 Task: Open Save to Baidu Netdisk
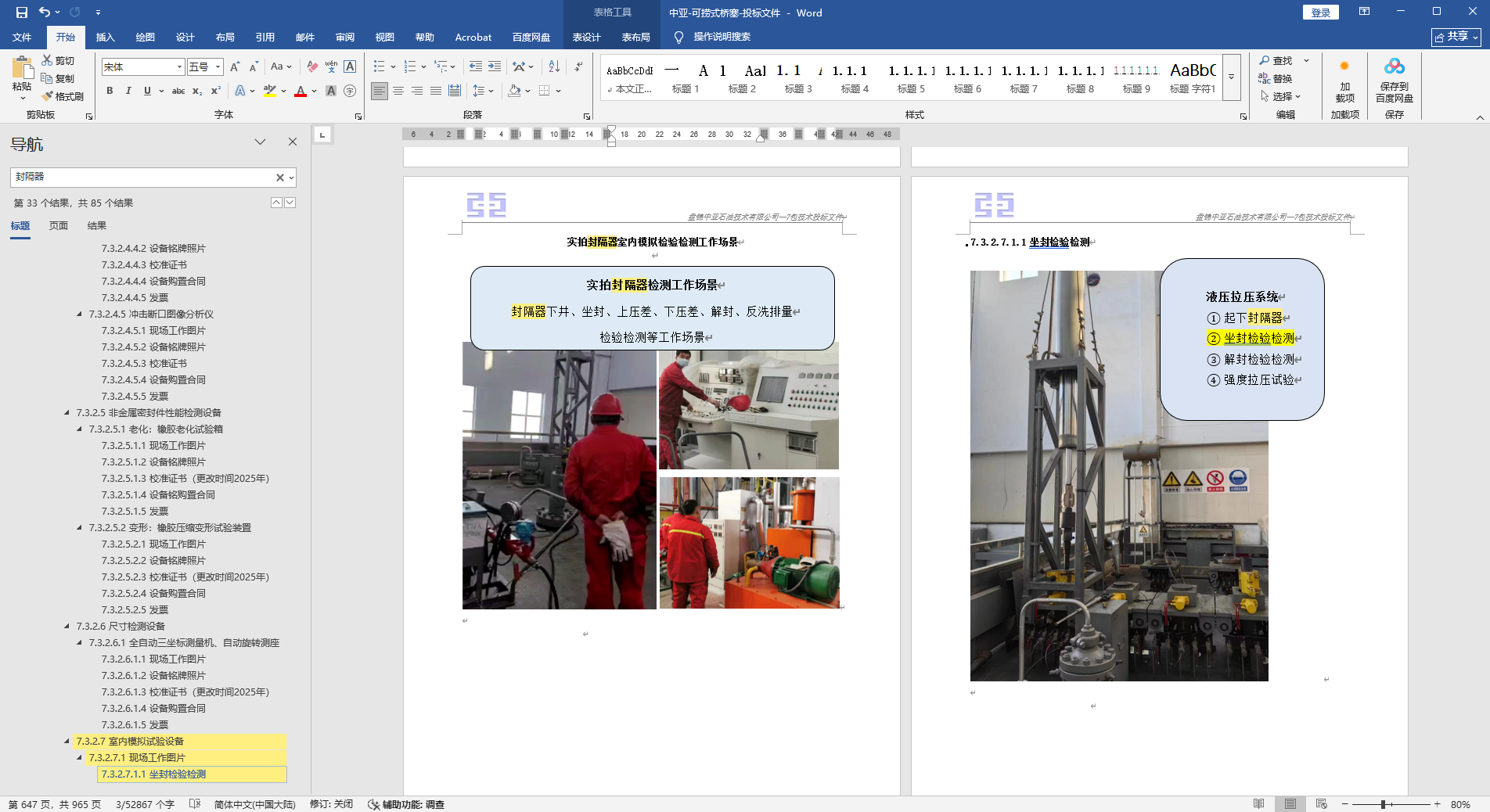pyautogui.click(x=1394, y=80)
